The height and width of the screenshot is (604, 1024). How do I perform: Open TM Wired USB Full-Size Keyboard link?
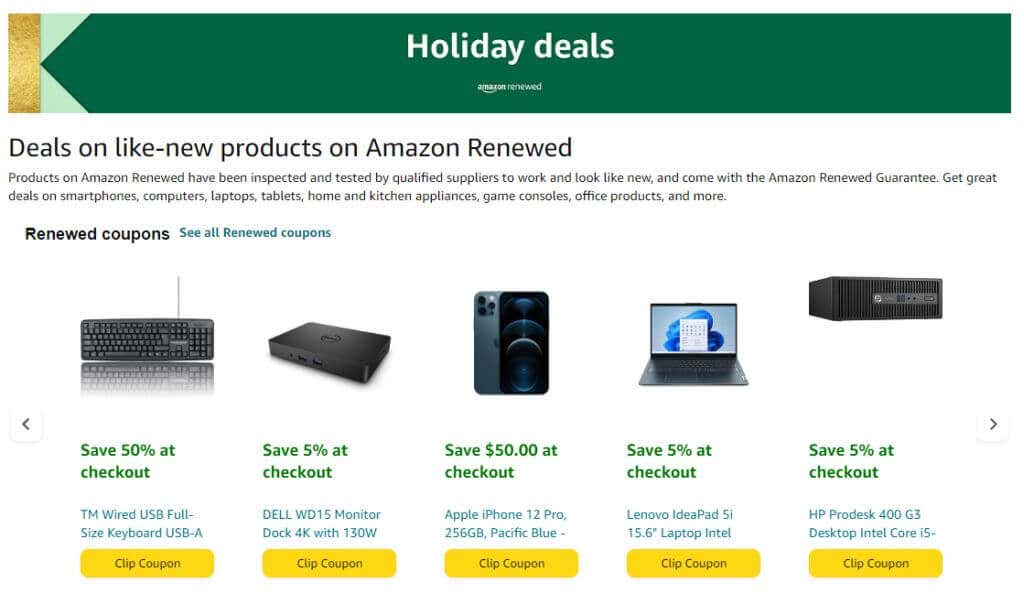(142, 524)
